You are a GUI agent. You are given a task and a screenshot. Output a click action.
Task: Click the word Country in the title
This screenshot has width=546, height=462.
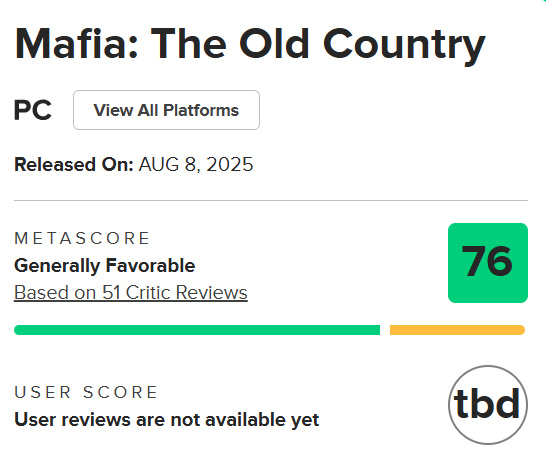[x=404, y=46]
